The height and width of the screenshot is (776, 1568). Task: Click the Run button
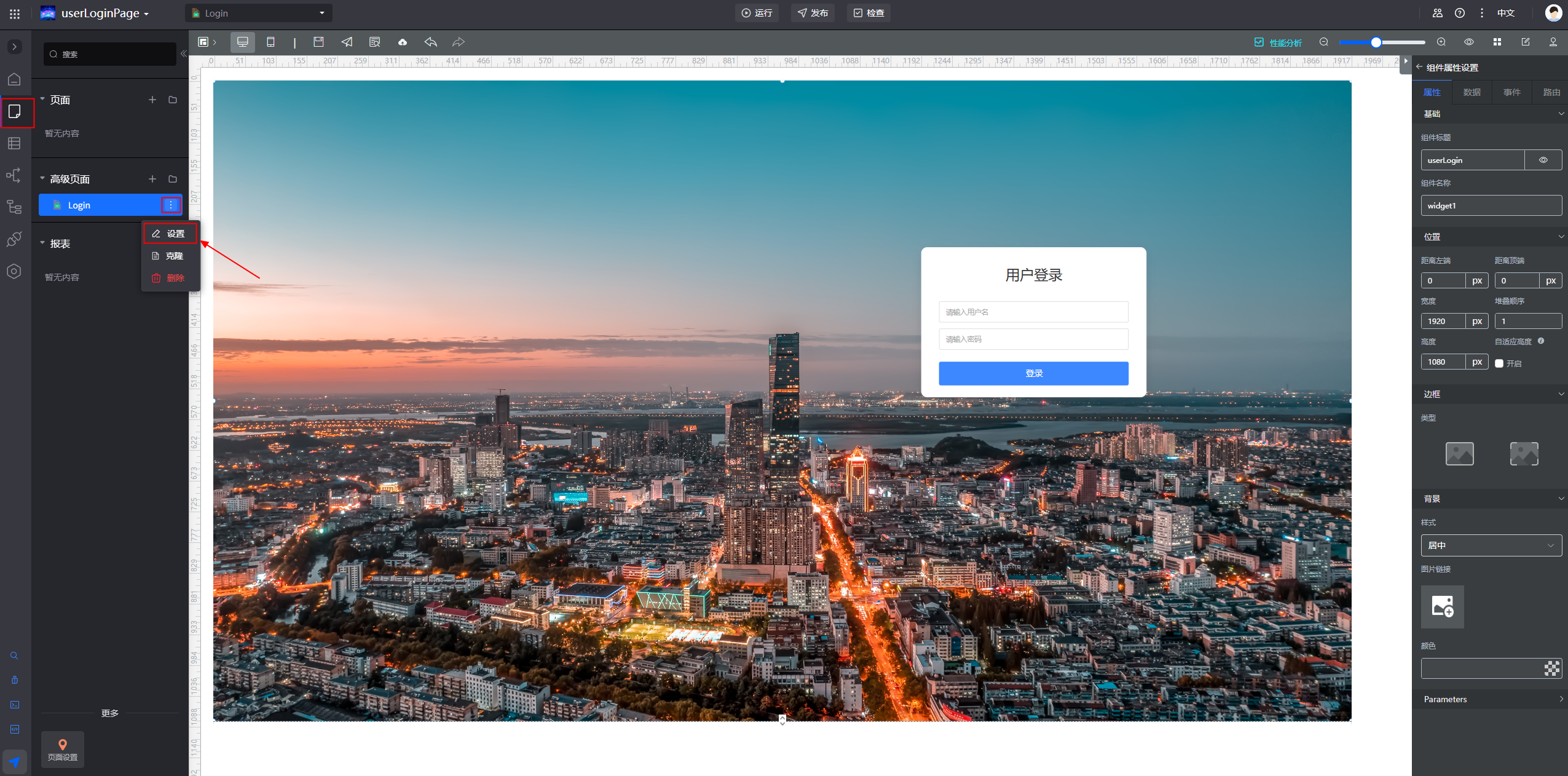pyautogui.click(x=757, y=13)
